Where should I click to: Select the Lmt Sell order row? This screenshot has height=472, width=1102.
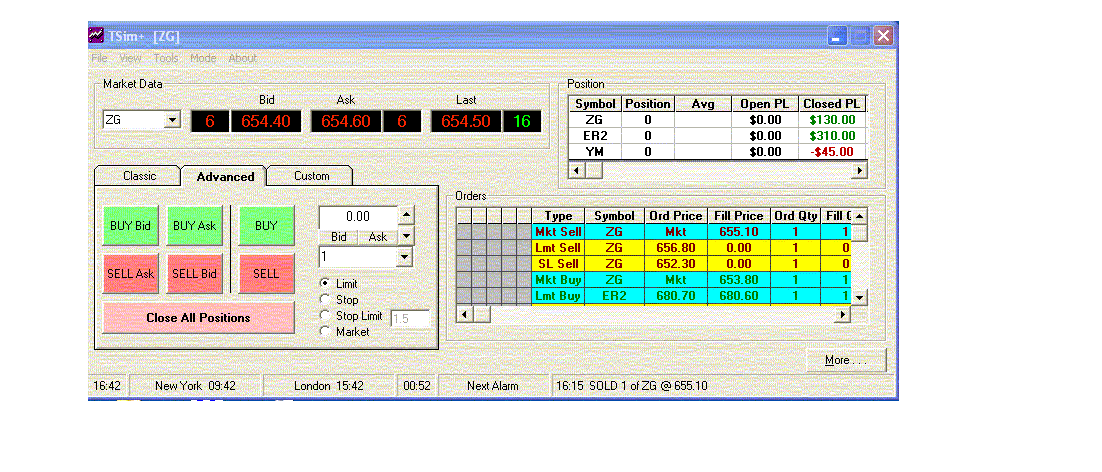point(654,247)
